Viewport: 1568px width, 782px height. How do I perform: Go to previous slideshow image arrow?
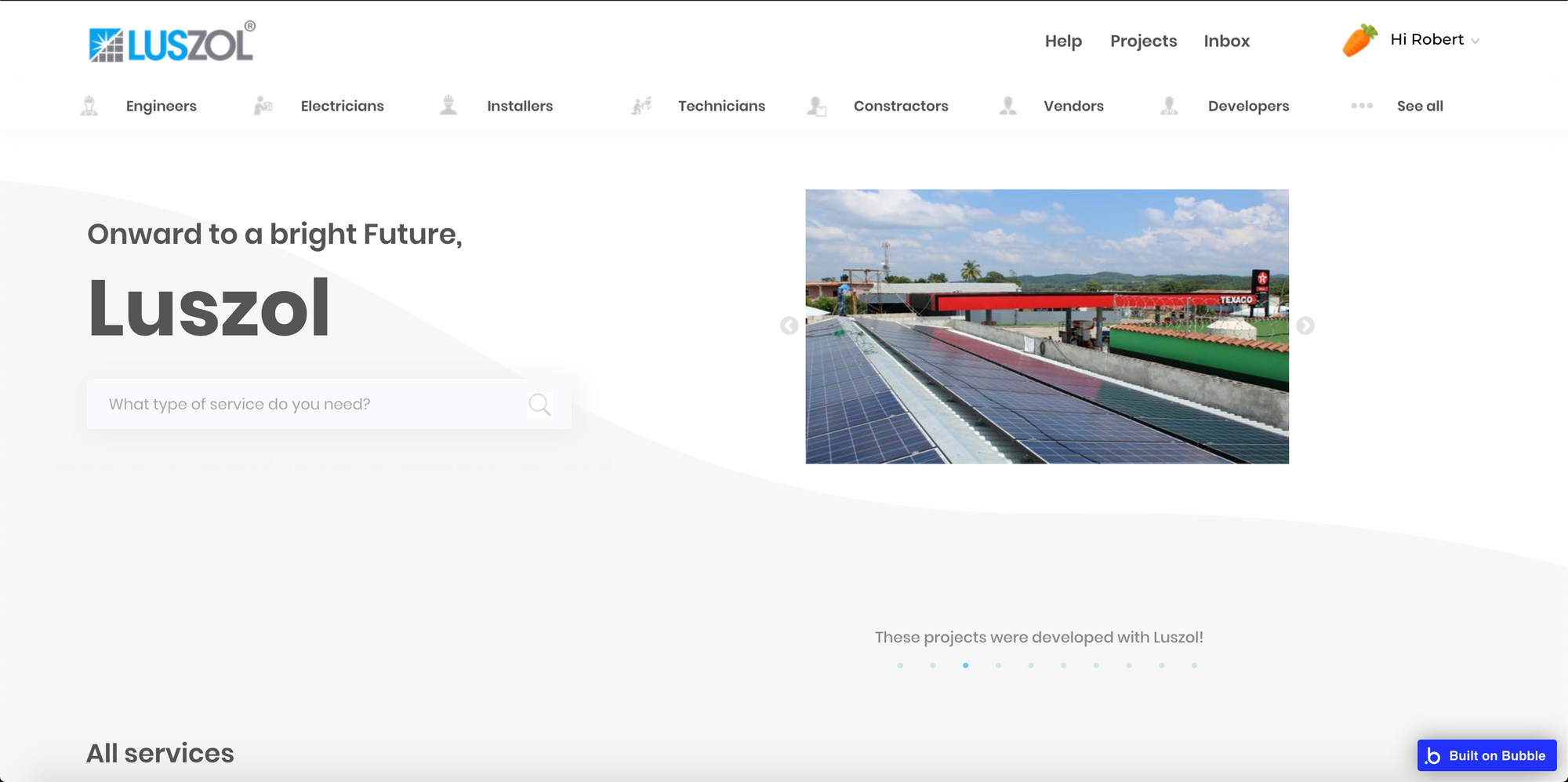pyautogui.click(x=789, y=326)
